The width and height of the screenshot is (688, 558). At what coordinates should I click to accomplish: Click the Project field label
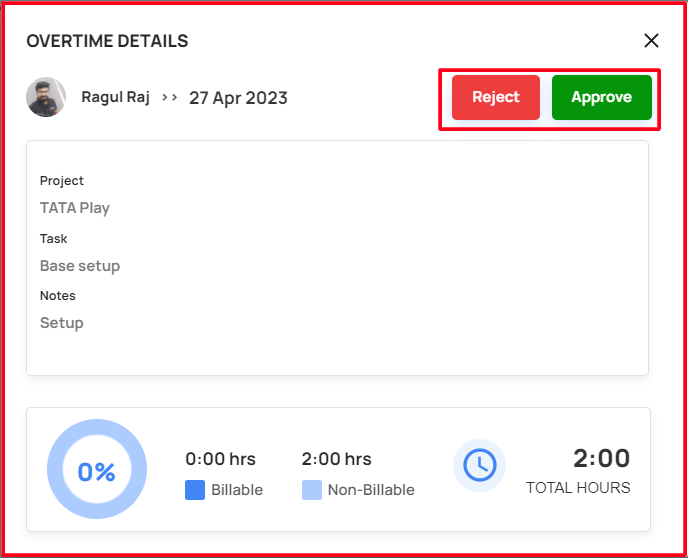tap(62, 181)
